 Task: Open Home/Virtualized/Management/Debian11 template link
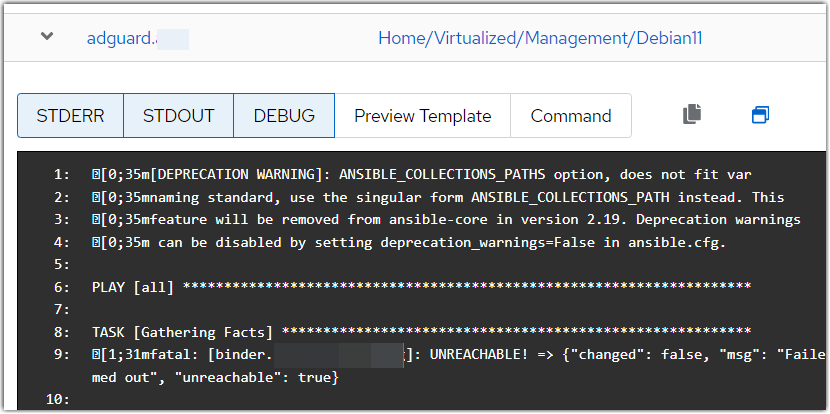(540, 39)
